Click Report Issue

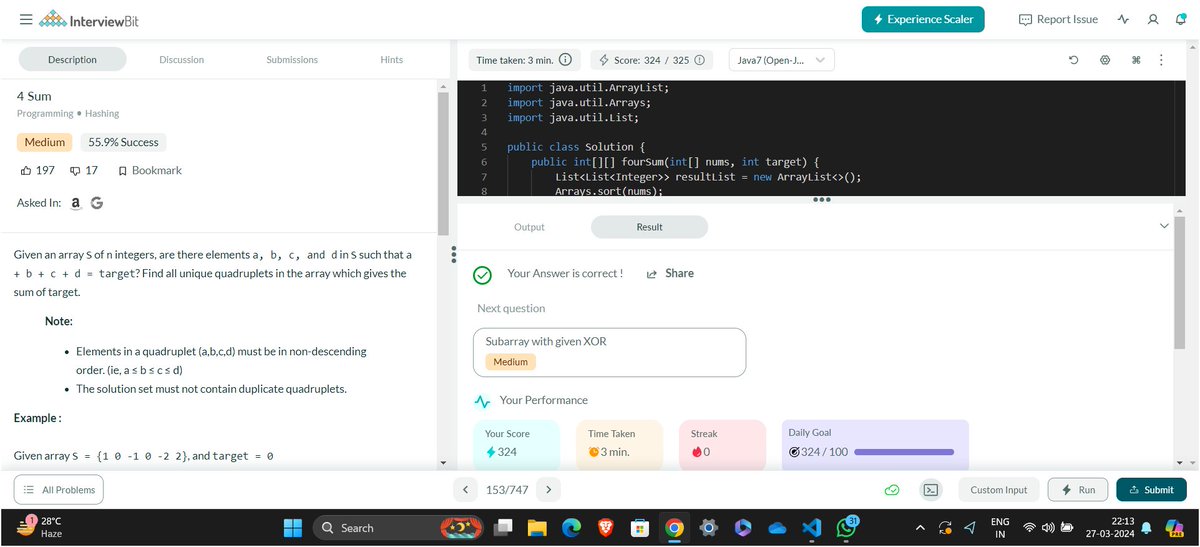coord(1058,19)
